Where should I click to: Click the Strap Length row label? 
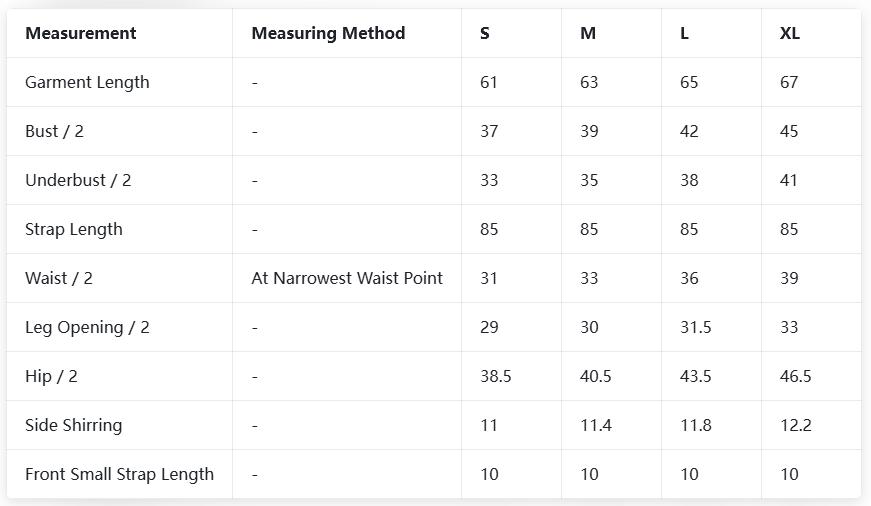[74, 229]
